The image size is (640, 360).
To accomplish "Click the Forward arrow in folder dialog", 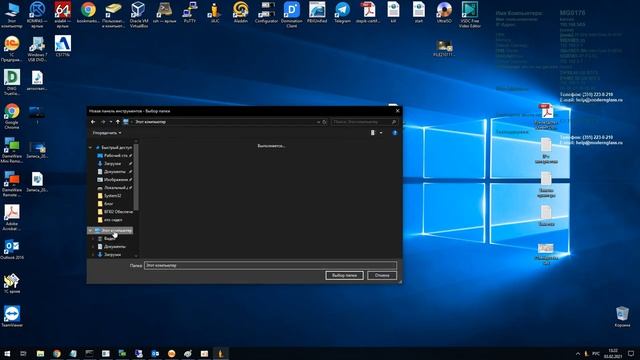I will tap(103, 122).
